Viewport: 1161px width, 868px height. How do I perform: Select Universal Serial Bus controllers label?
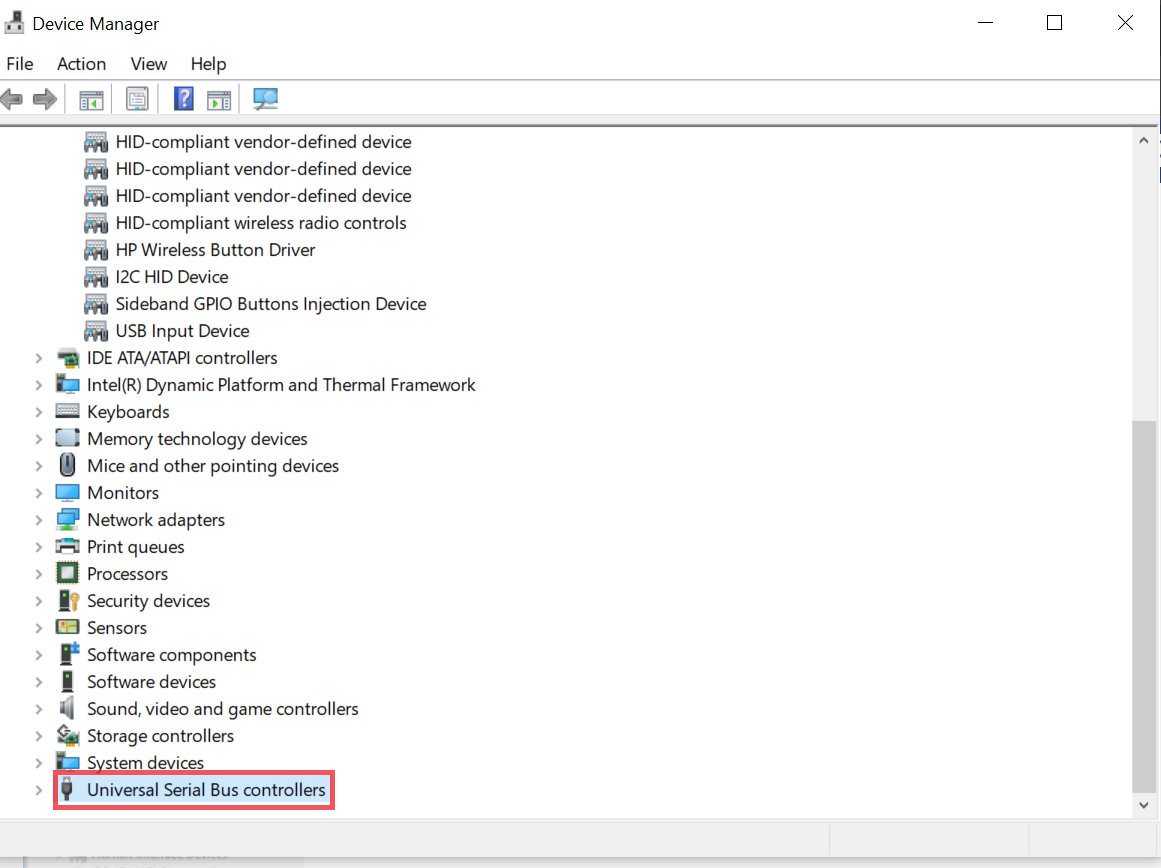[x=207, y=789]
